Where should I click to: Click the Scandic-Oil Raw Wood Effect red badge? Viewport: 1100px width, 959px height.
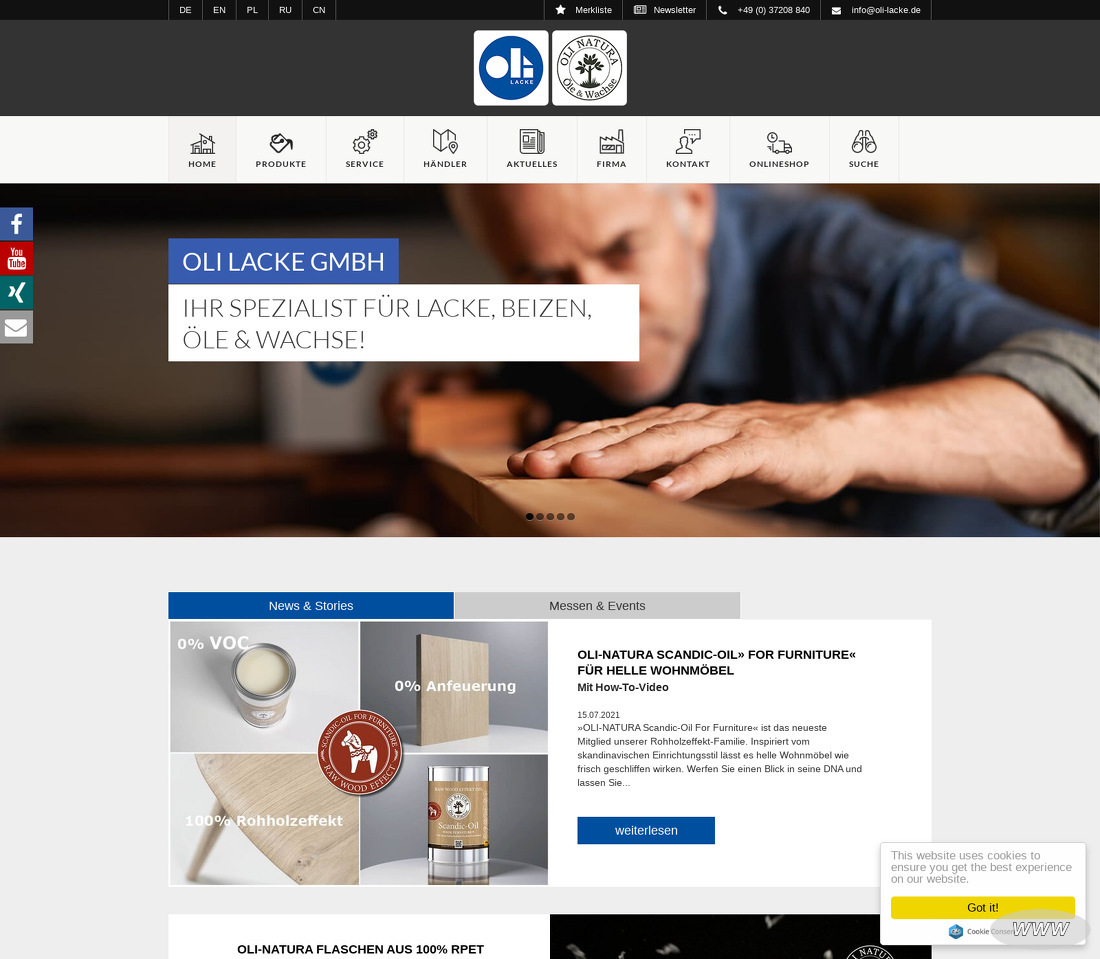click(x=360, y=753)
